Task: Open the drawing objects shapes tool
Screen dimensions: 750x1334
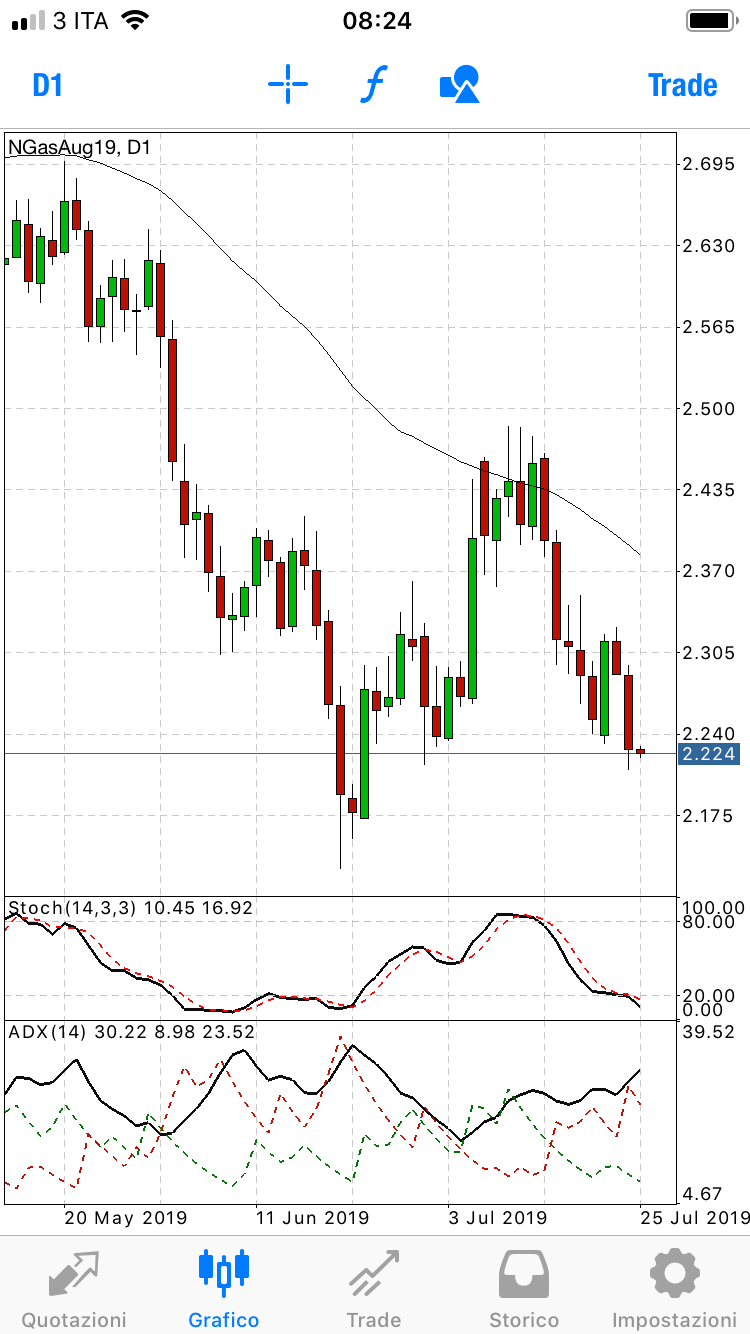Action: 460,84
